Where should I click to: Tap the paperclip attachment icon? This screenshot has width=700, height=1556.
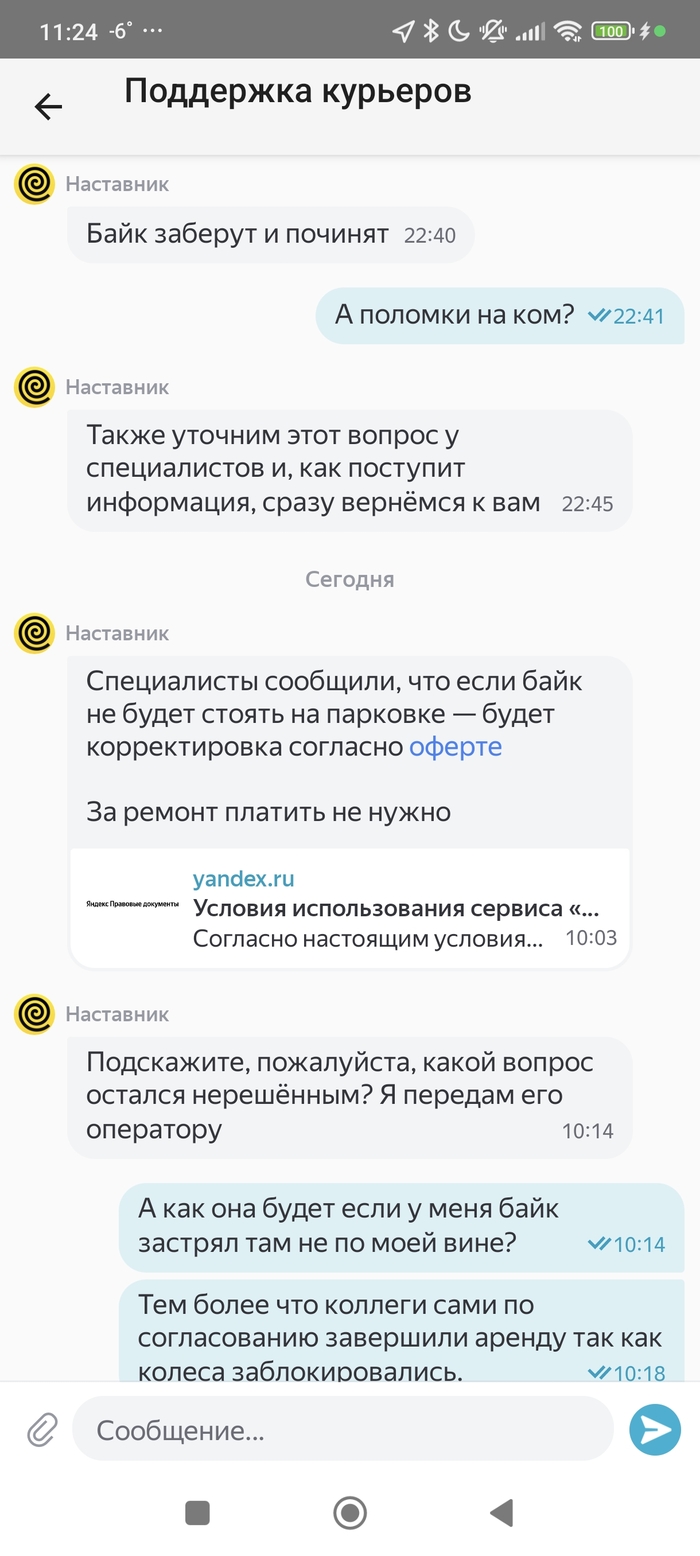coord(41,1431)
